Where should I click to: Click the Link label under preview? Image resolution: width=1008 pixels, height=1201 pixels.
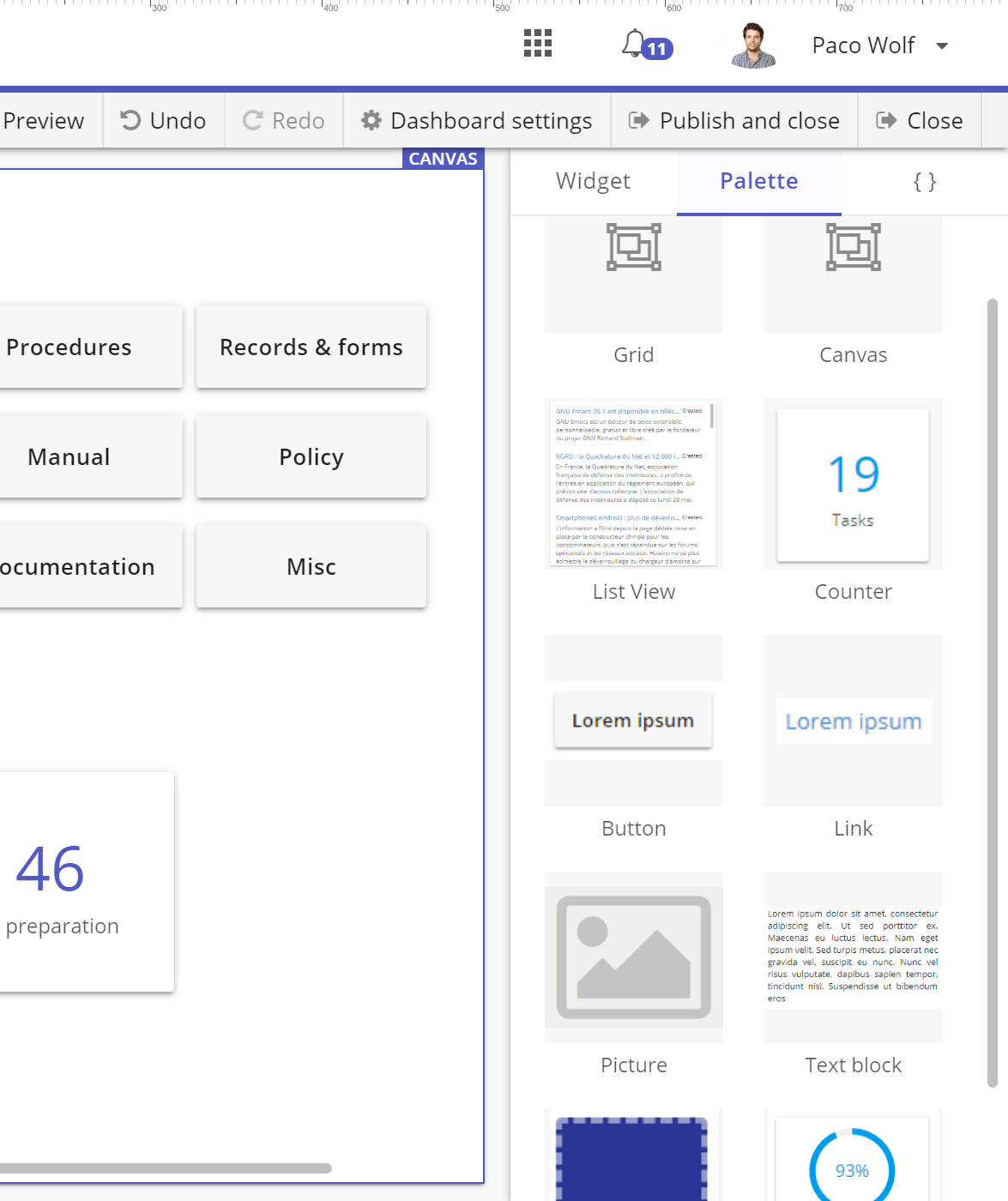pyautogui.click(x=854, y=829)
